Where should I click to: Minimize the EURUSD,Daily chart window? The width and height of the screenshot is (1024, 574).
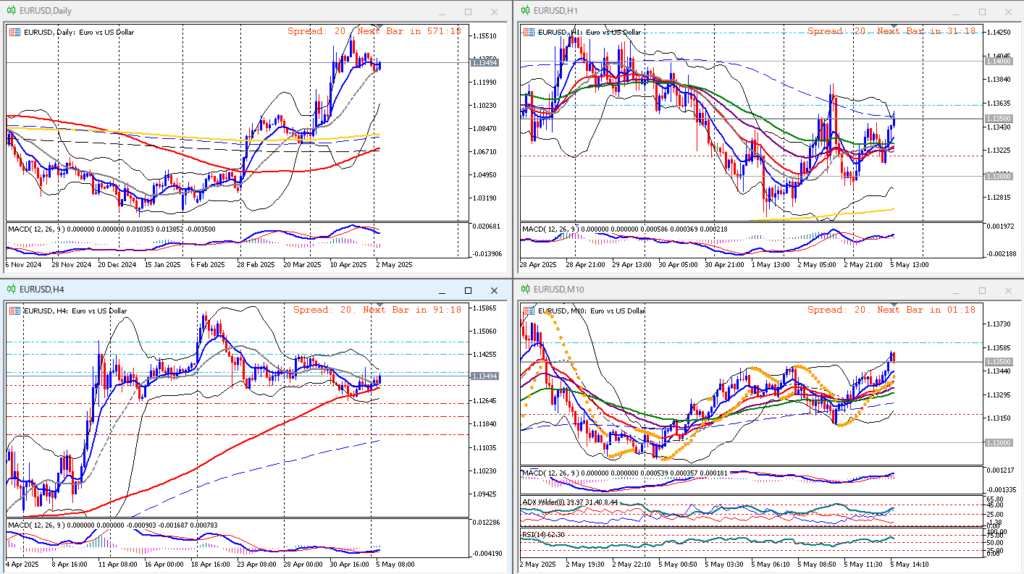442,12
